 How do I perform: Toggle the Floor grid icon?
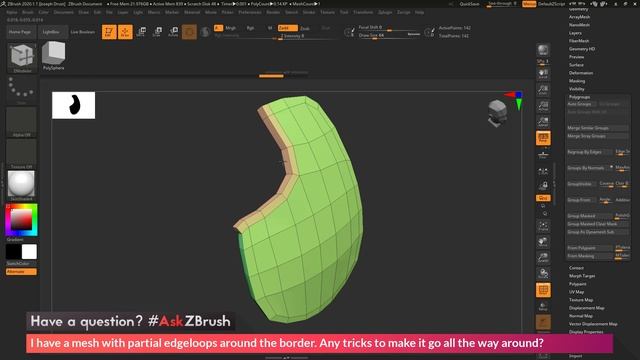(x=543, y=154)
